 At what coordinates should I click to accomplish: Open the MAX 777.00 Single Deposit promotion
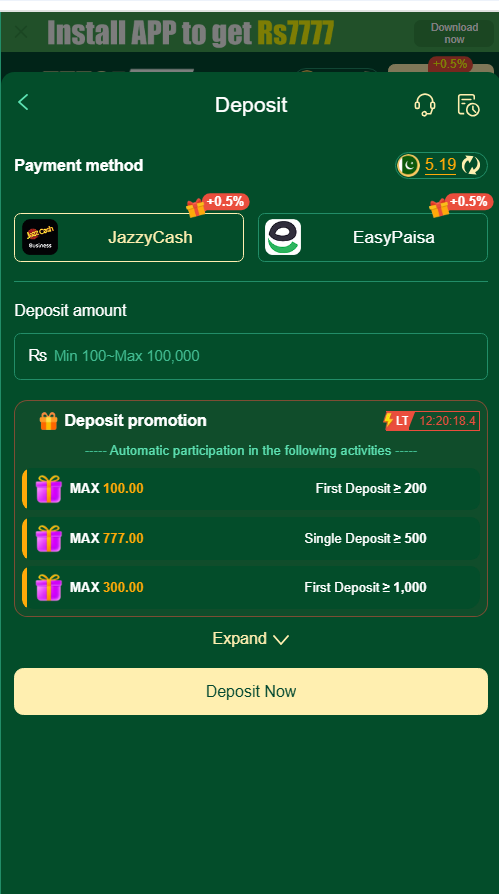[251, 538]
